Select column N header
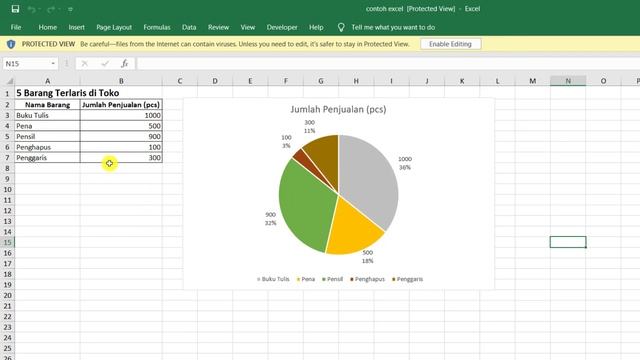Screen dimensions: 640x360 pyautogui.click(x=568, y=81)
